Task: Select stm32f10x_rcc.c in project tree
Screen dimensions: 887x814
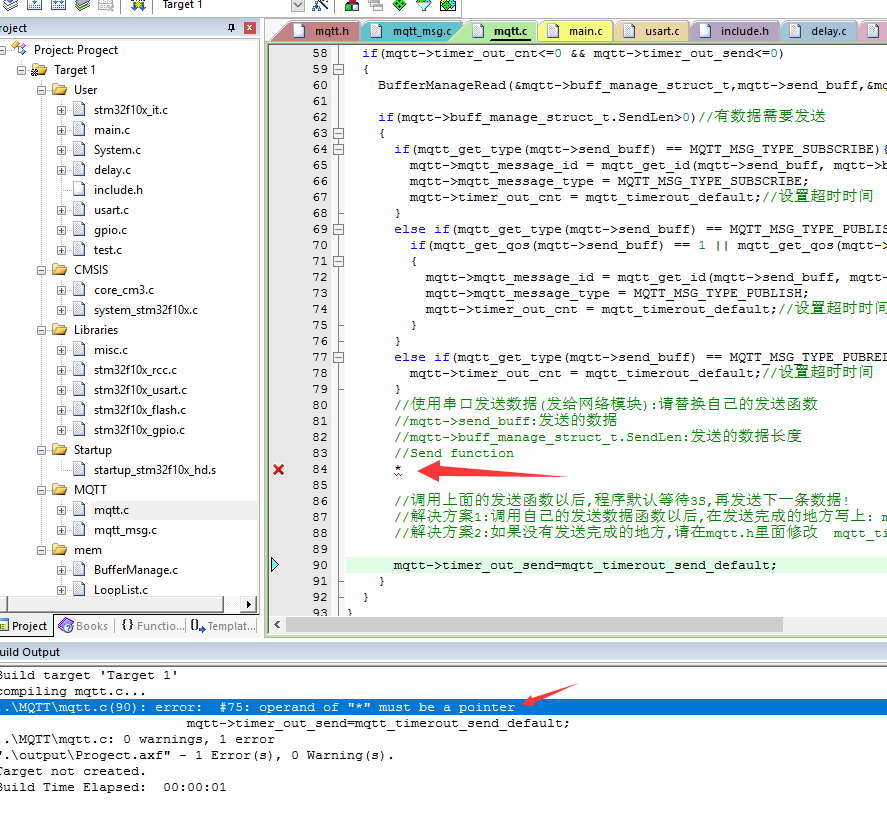Action: click(x=135, y=369)
